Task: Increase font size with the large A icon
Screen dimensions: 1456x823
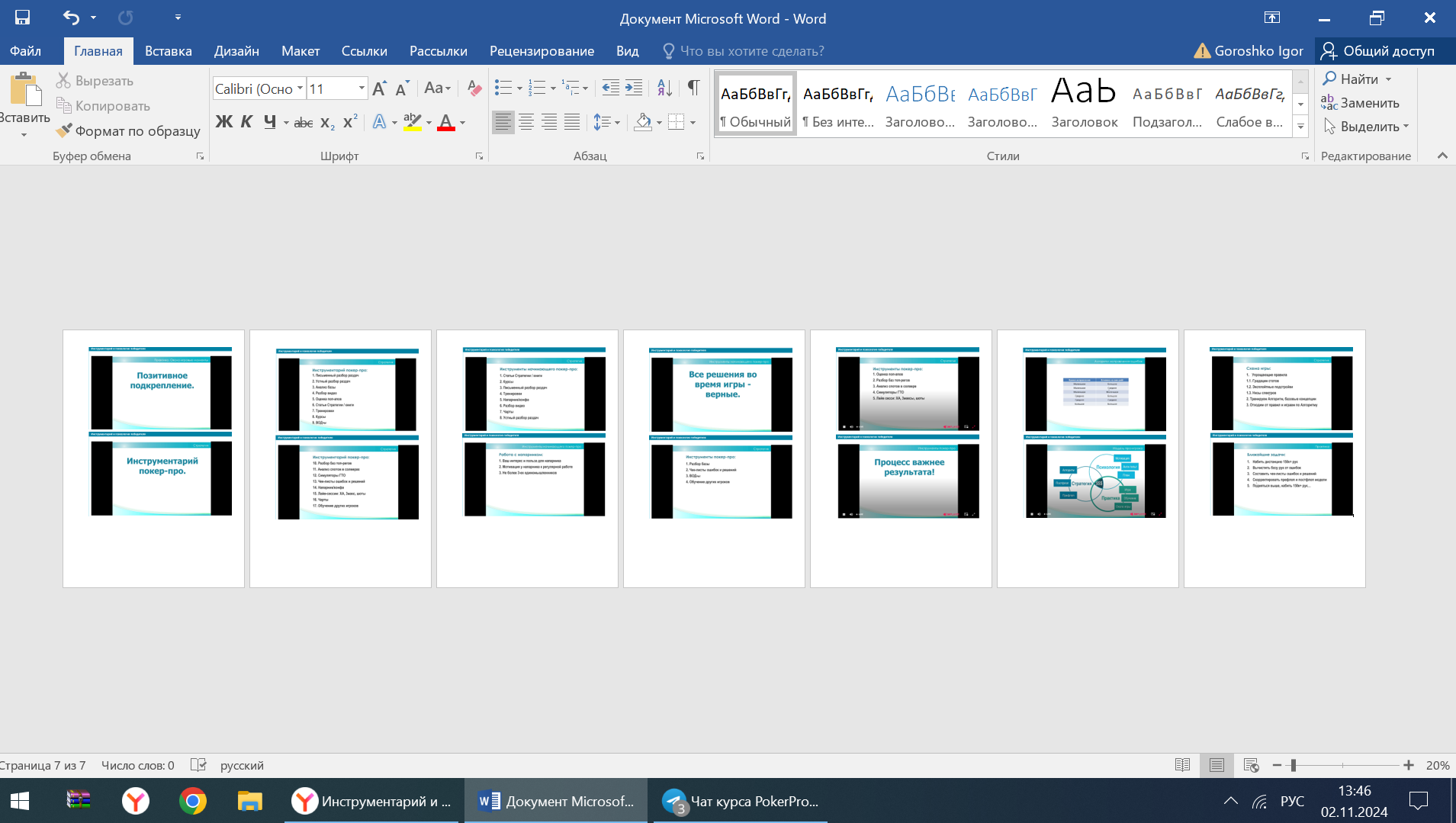Action: point(379,88)
